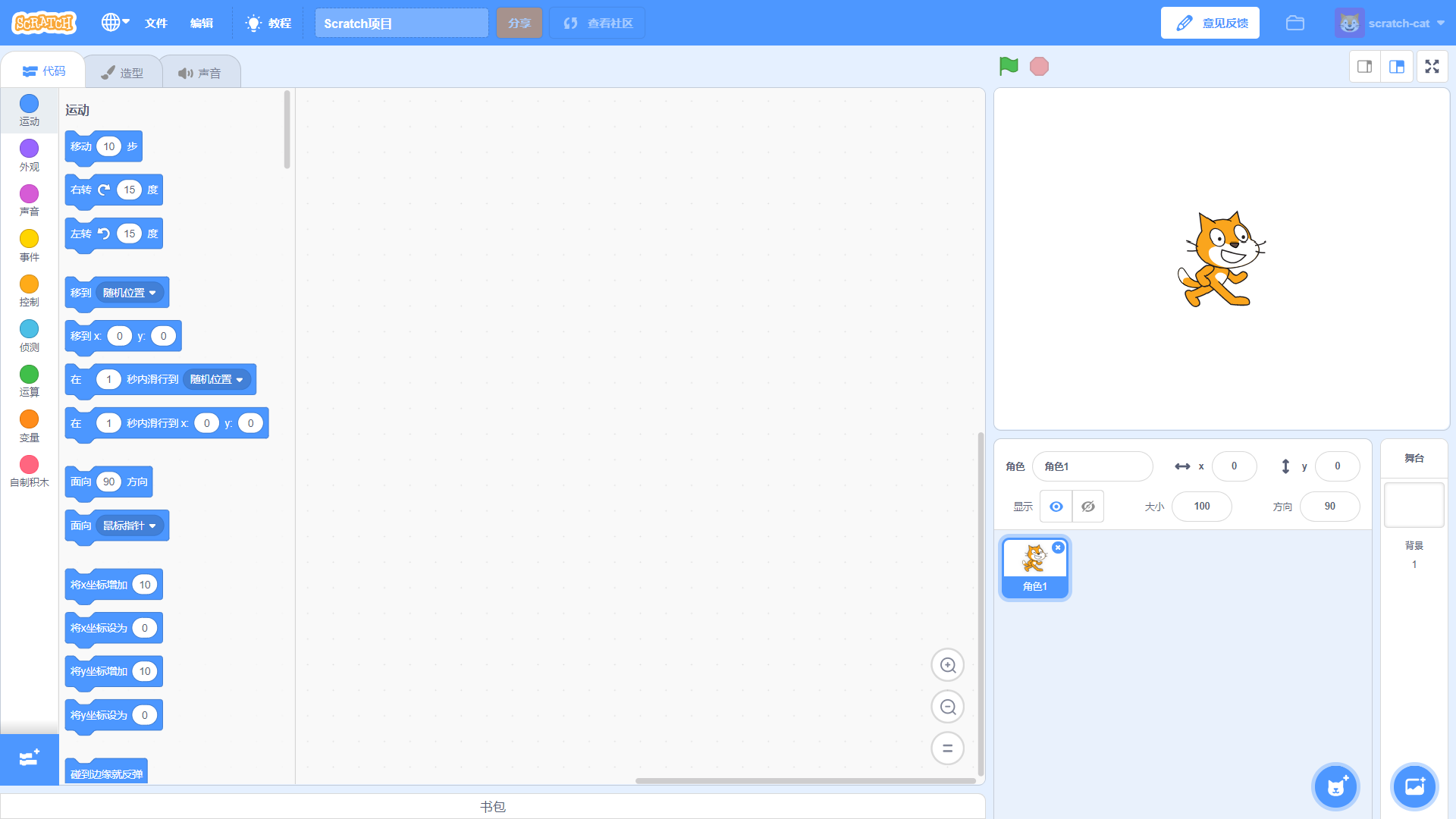
Task: Select the 自制积木 category
Action: (29, 471)
